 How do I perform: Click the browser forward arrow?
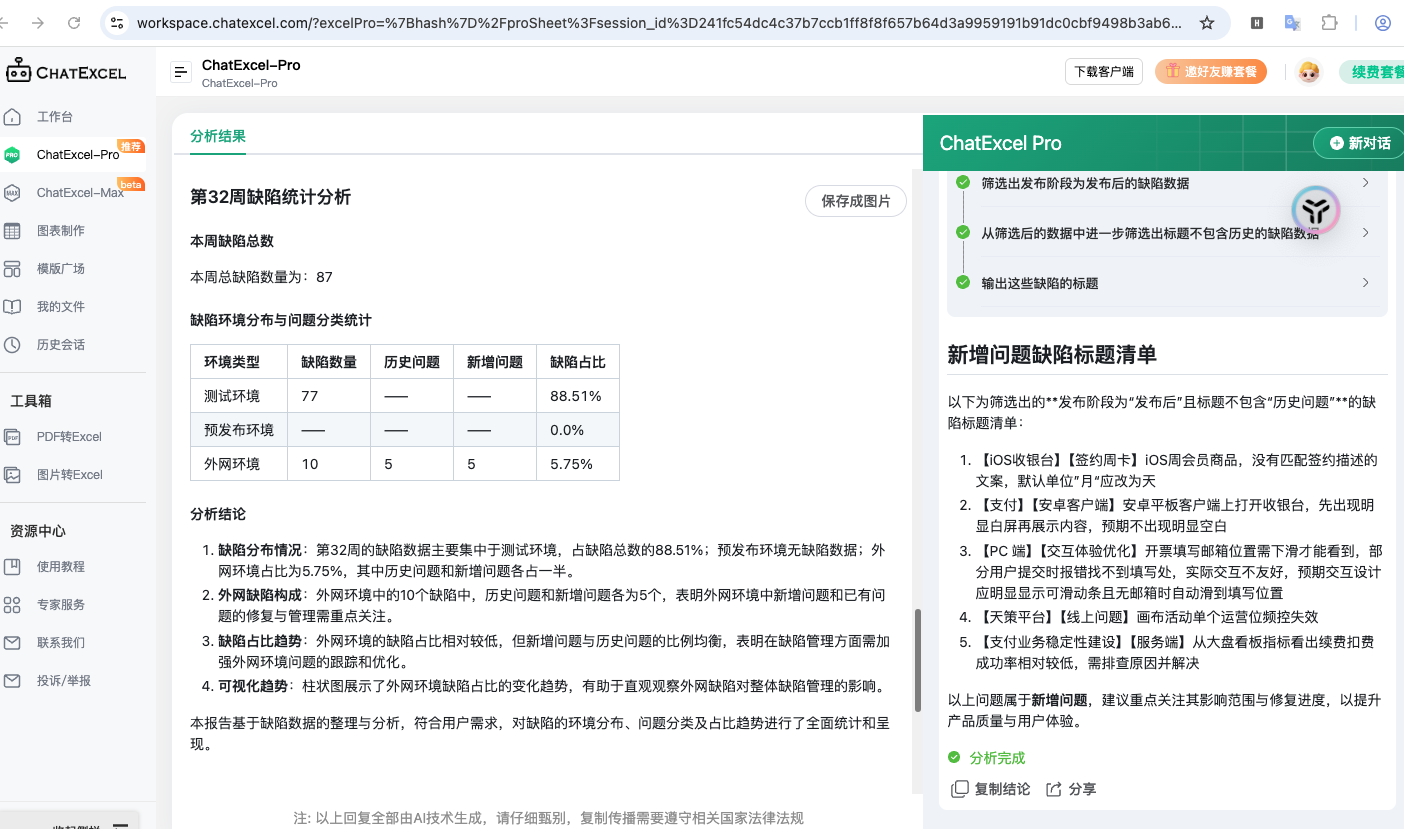pyautogui.click(x=37, y=22)
